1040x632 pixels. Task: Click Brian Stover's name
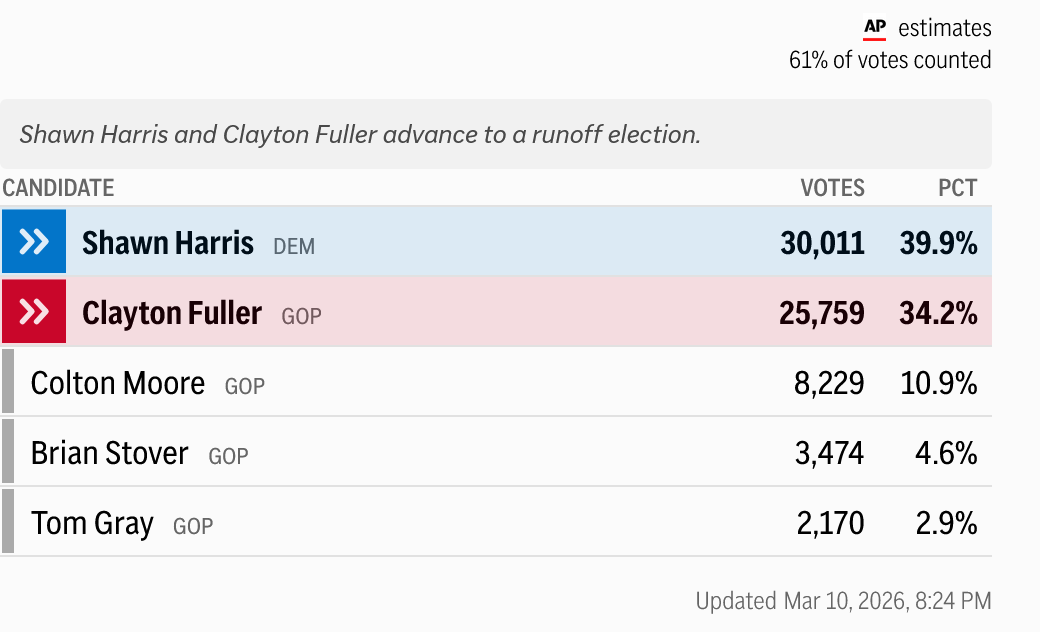pyautogui.click(x=110, y=453)
